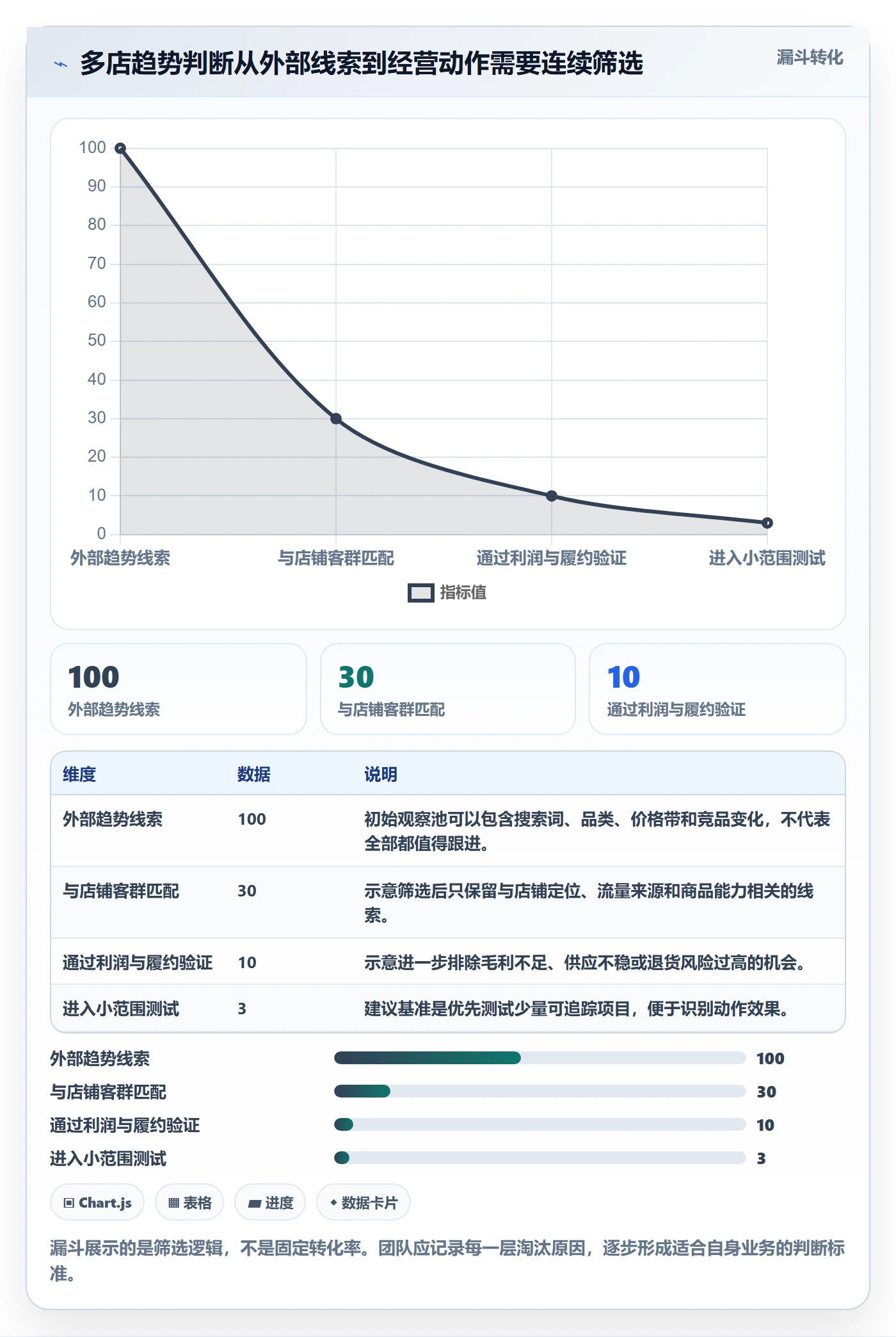Viewport: 896px width, 1337px height.
Task: Click the x-axis label 与店铺客群匹配
Action: coord(336,558)
